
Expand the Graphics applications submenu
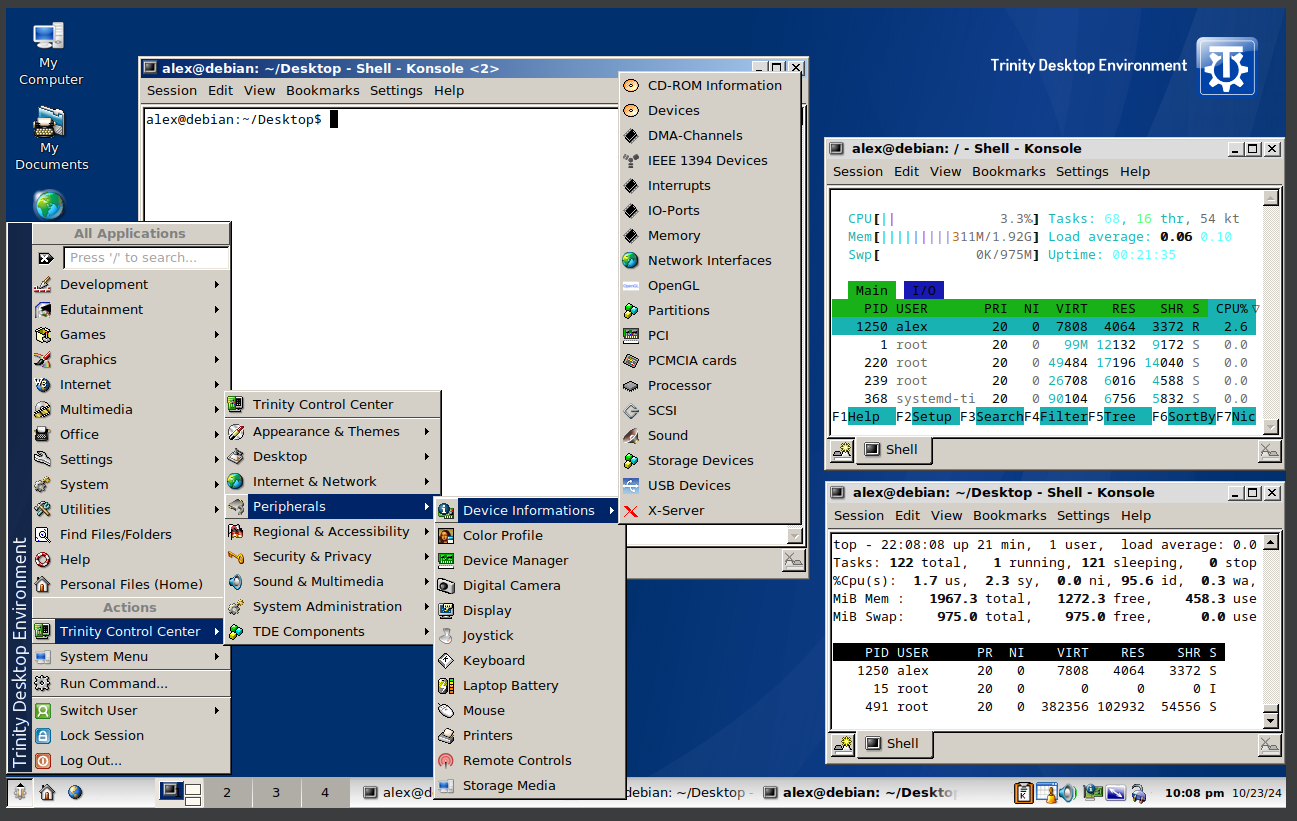pos(88,360)
